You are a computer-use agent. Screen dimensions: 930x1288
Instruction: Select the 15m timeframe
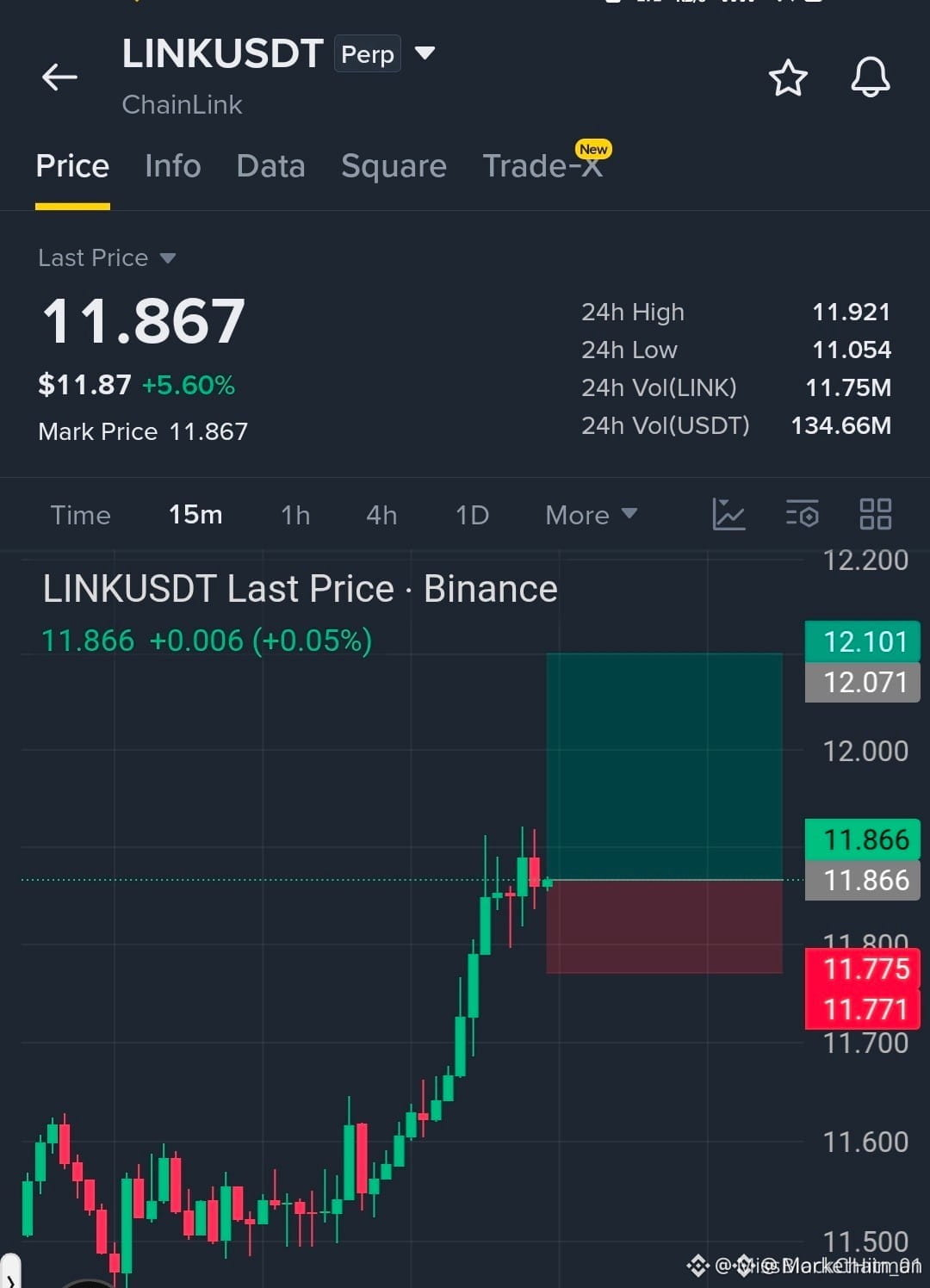pos(195,515)
